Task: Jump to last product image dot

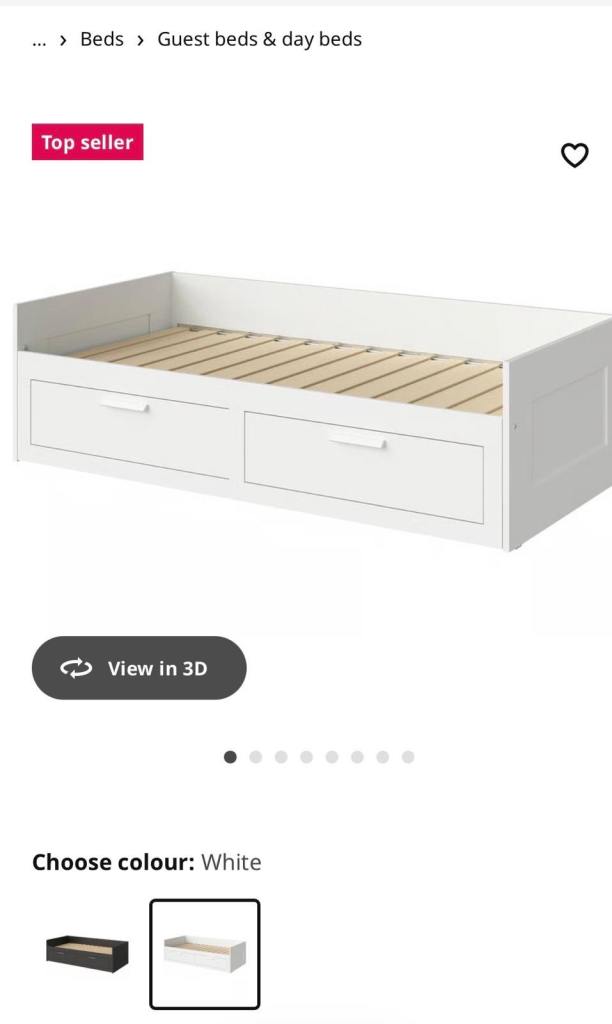Action: (408, 757)
